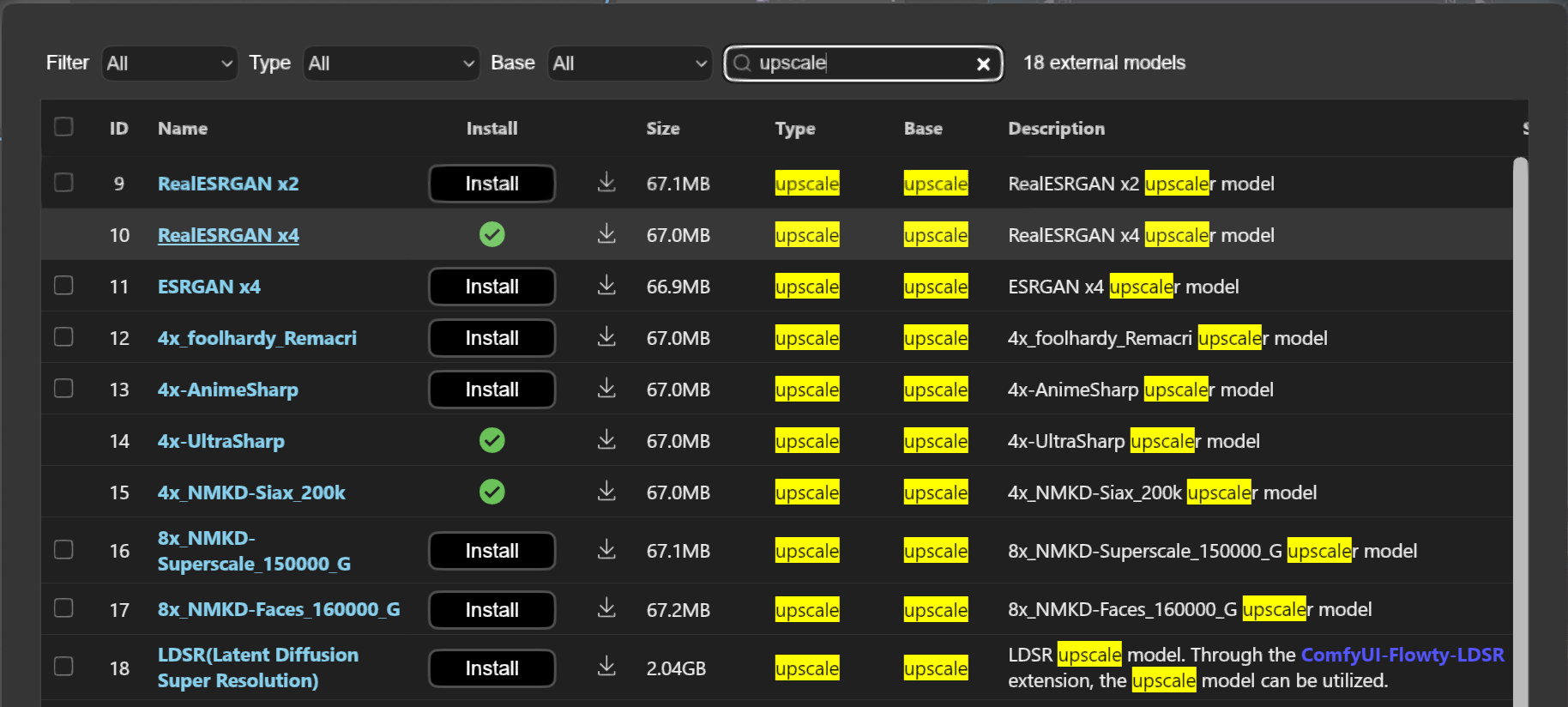Open the 8x_NMKD-Faces_160000_G name link

pos(279,609)
